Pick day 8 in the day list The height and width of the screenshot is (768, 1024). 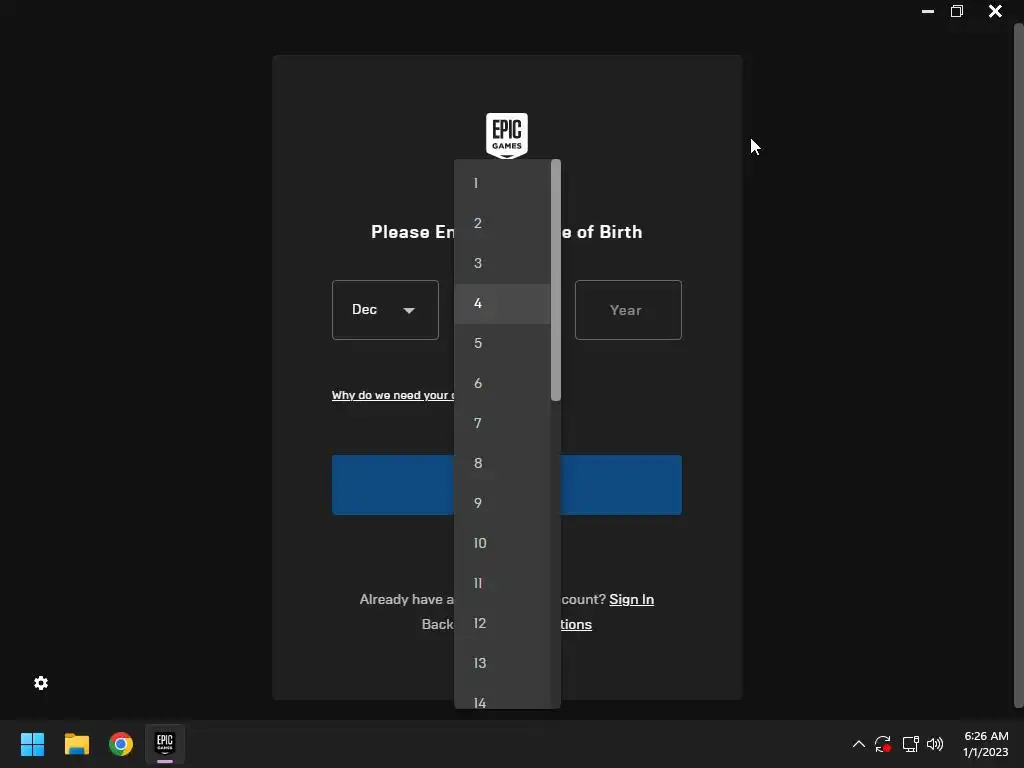pyautogui.click(x=502, y=463)
